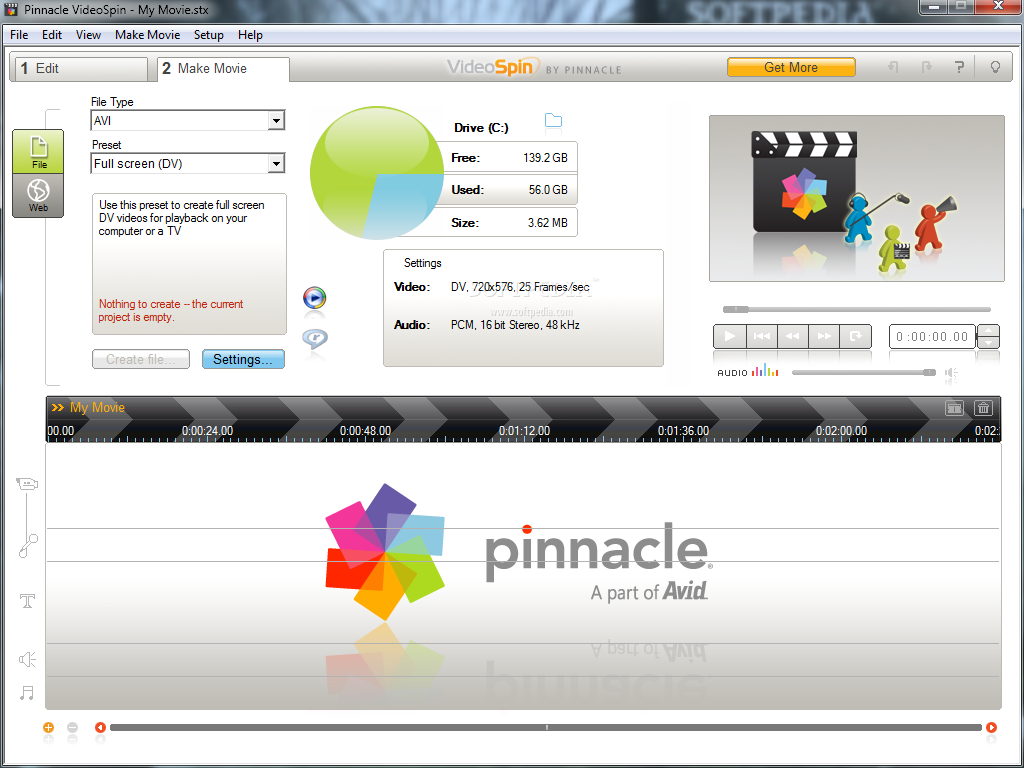This screenshot has width=1024, height=768.
Task: Click the timeline view toggle icon
Action: [954, 408]
